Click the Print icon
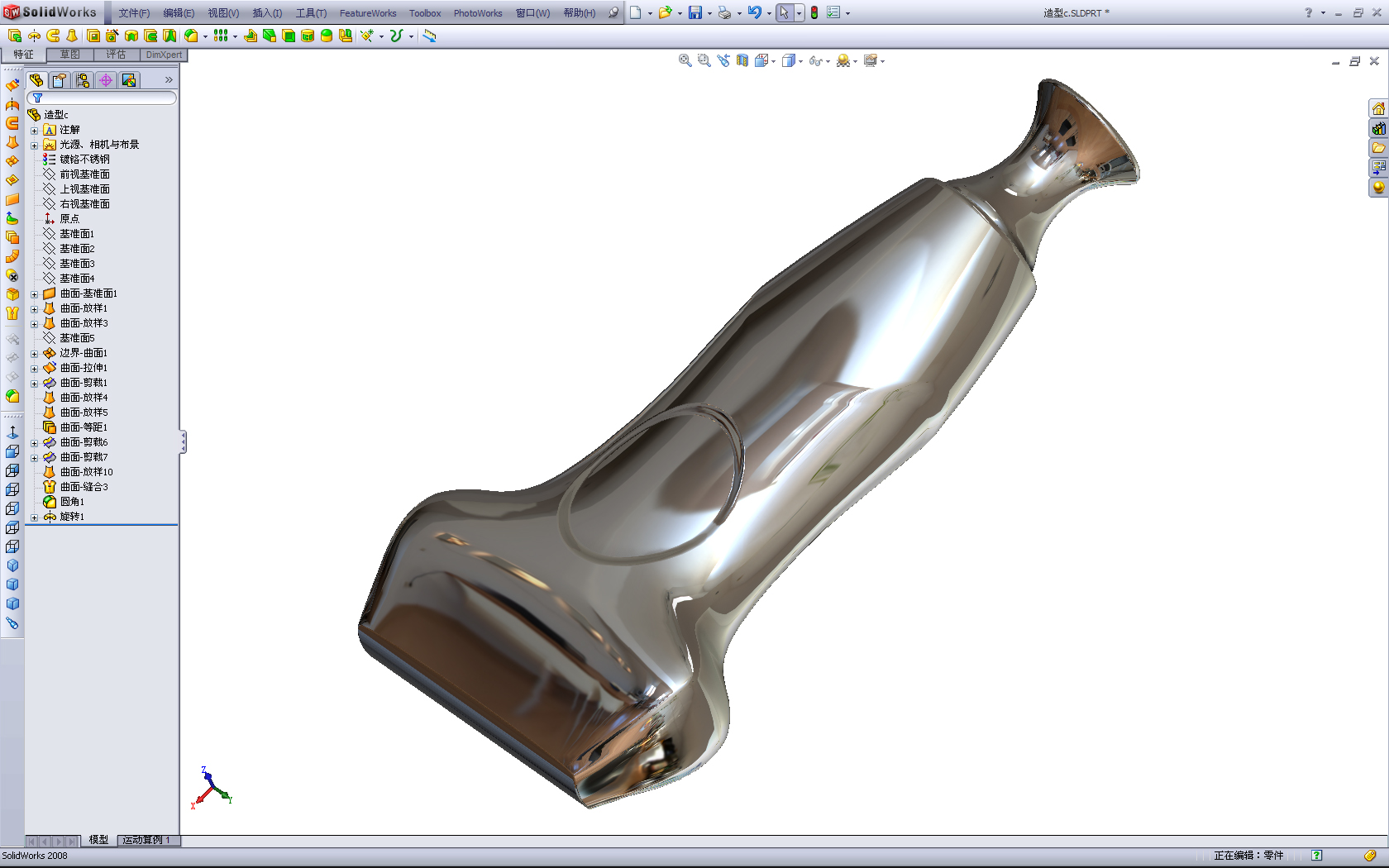Viewport: 1389px width, 868px height. click(x=724, y=12)
